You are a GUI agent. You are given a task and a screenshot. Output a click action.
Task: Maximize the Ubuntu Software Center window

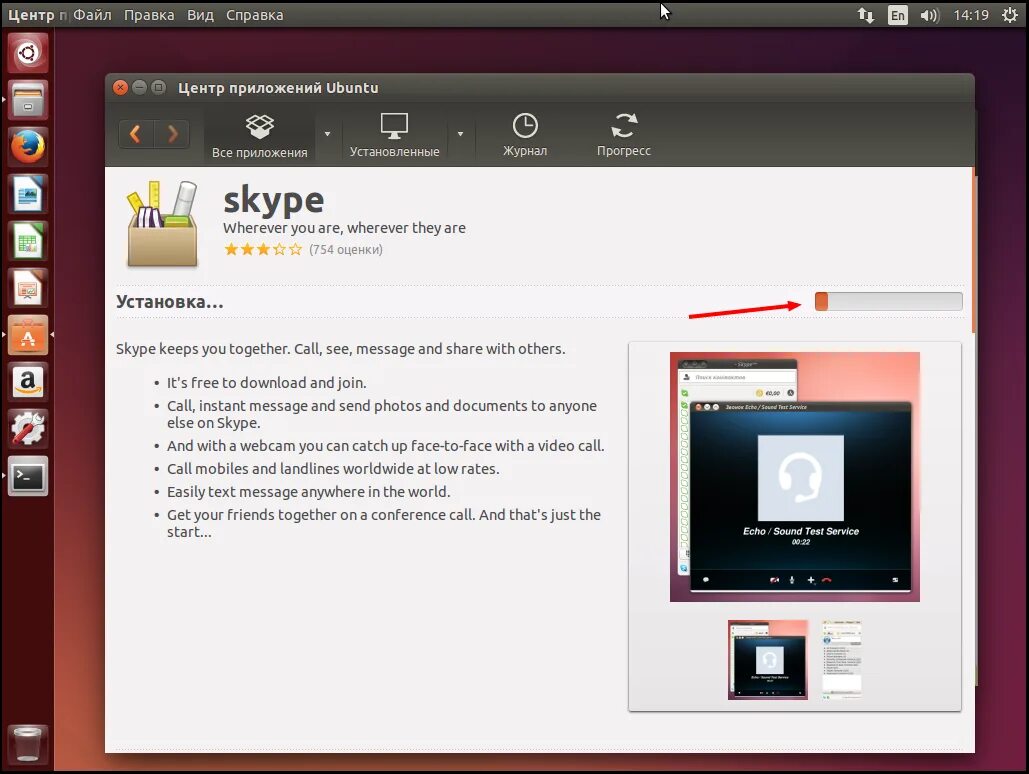[x=158, y=87]
